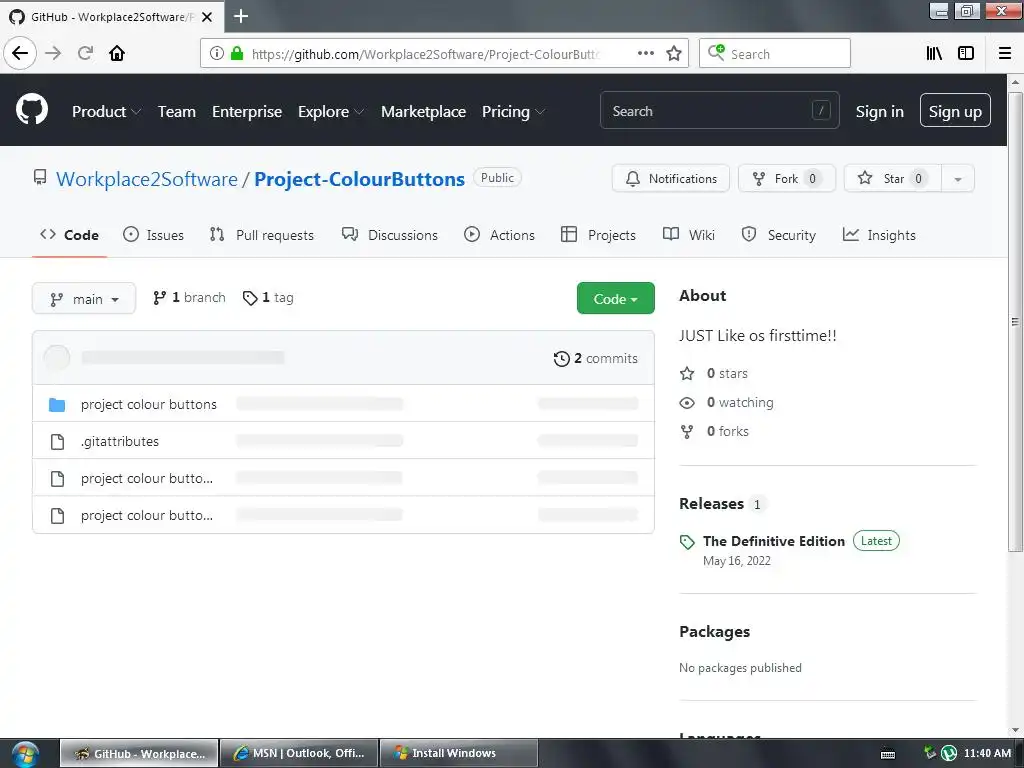This screenshot has width=1024, height=768.
Task: Switch to the Install Windows taskbar button
Action: (x=458, y=754)
